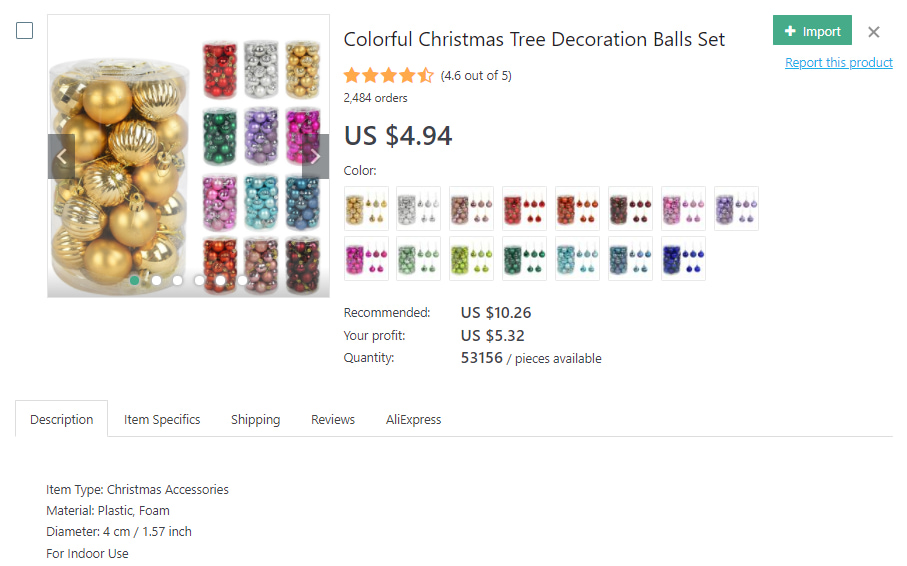Choose the silver color option
Screen dimensions: 907x566
click(419, 208)
